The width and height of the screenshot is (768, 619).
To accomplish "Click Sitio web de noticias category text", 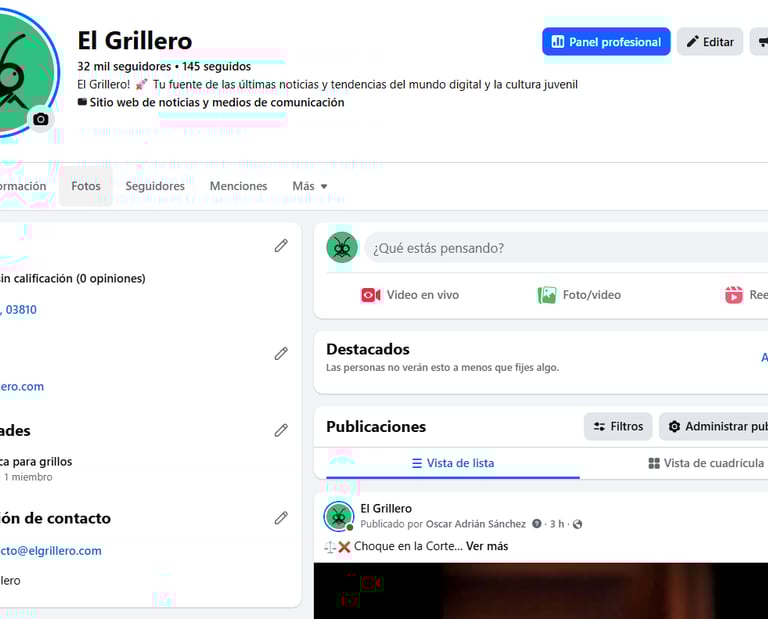I will pyautogui.click(x=216, y=102).
